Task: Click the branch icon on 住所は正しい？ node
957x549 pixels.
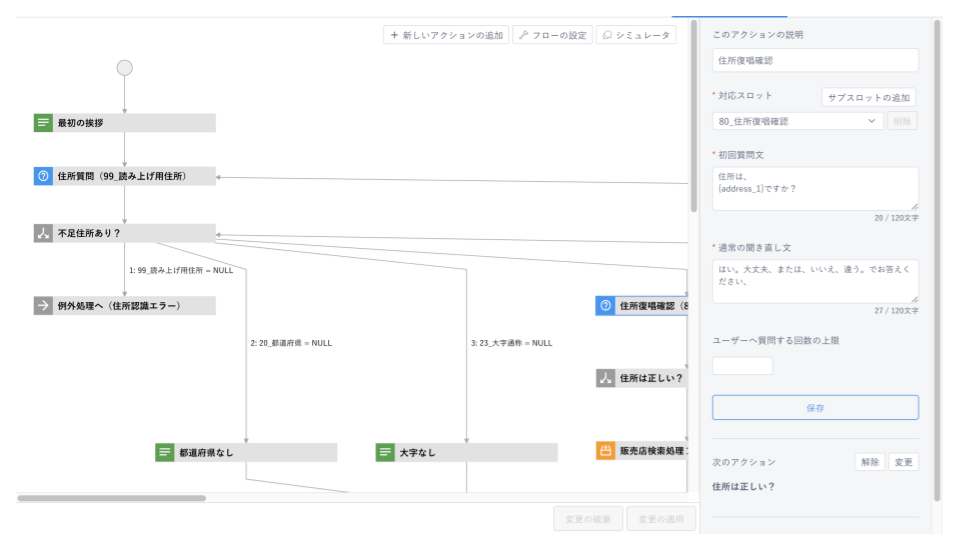Action: tap(605, 378)
